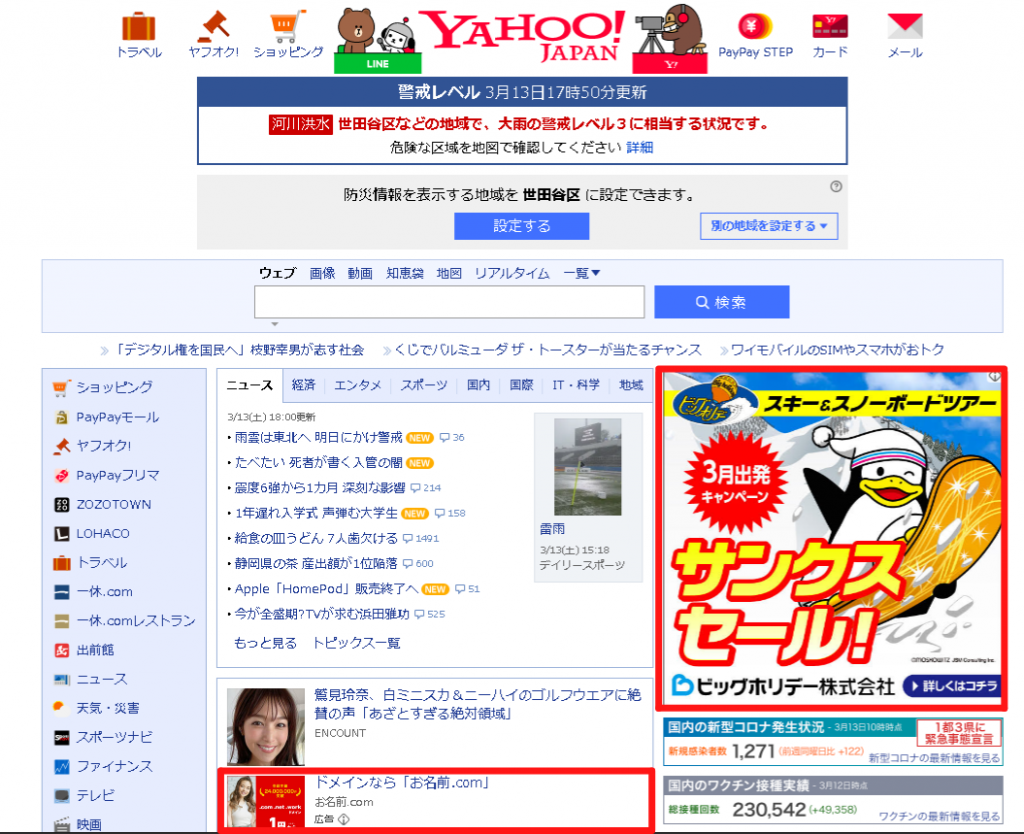Open ヤフオク! auction gavel icon in header

[214, 26]
